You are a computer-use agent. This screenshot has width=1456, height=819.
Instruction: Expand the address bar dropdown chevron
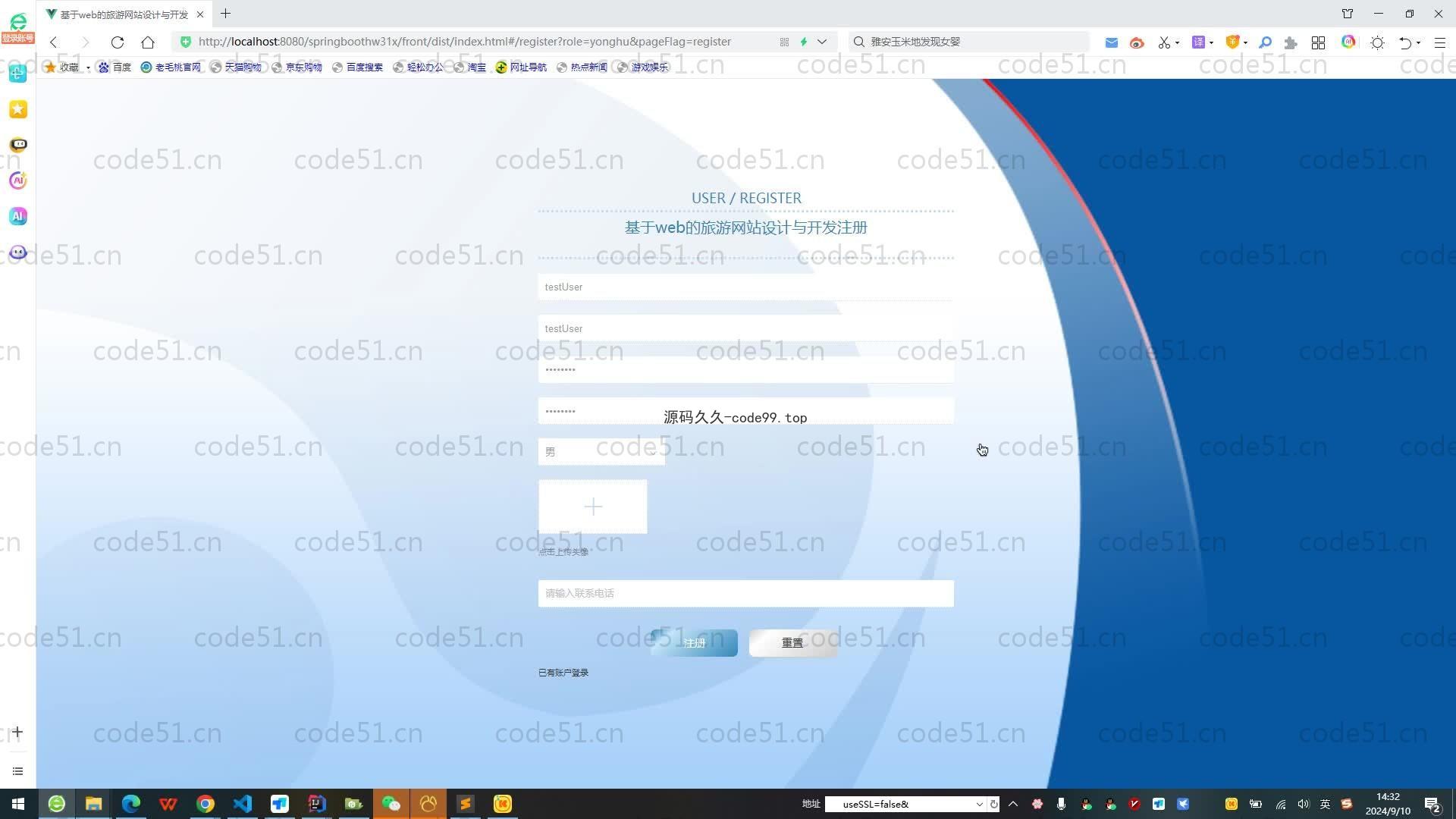click(x=821, y=42)
